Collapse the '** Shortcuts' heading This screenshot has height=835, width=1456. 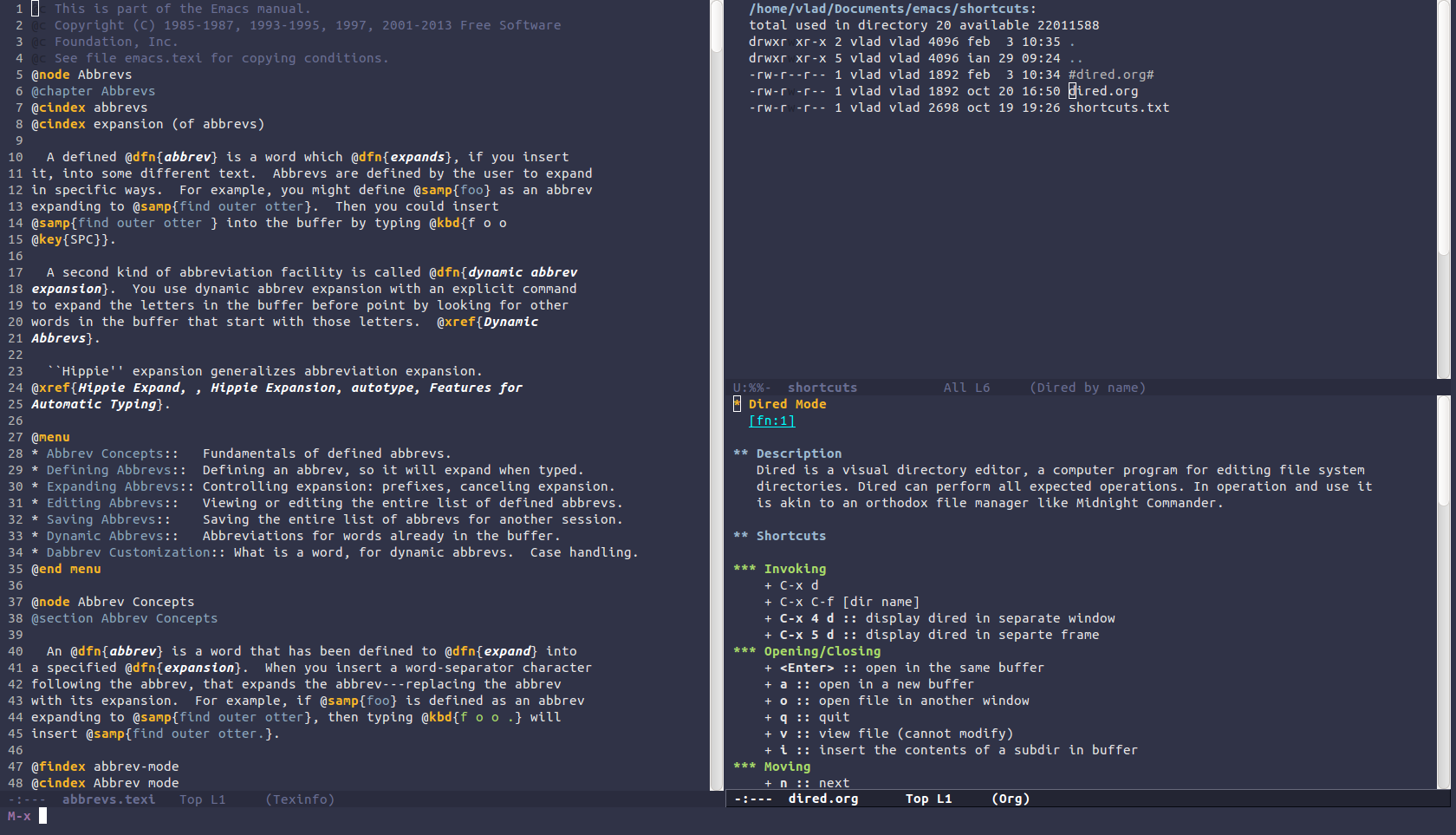tap(779, 536)
